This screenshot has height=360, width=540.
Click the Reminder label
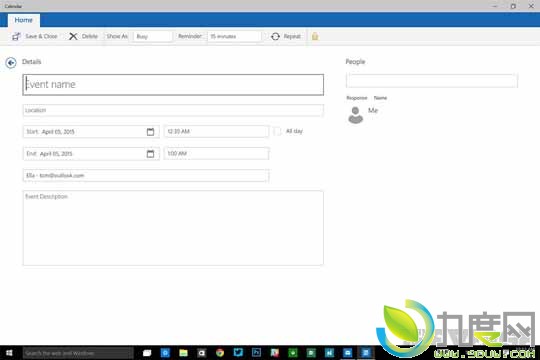pyautogui.click(x=190, y=36)
